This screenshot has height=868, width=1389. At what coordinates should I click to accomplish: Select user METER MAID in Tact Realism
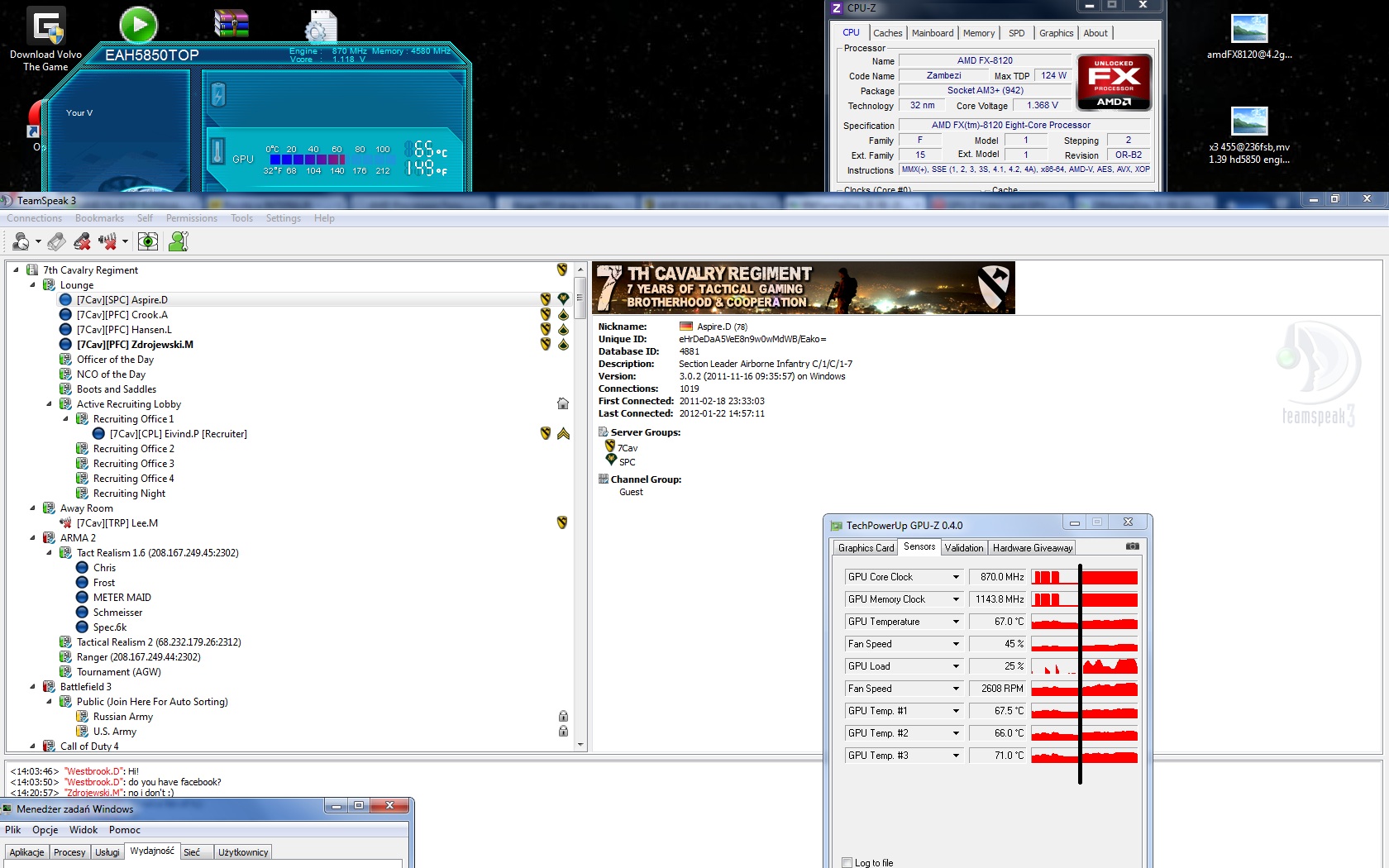pos(122,598)
